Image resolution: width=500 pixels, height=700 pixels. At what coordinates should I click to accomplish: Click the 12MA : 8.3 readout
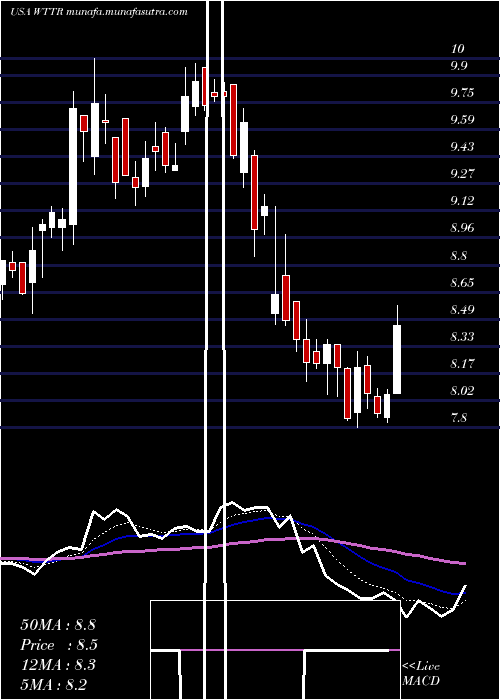(x=58, y=665)
